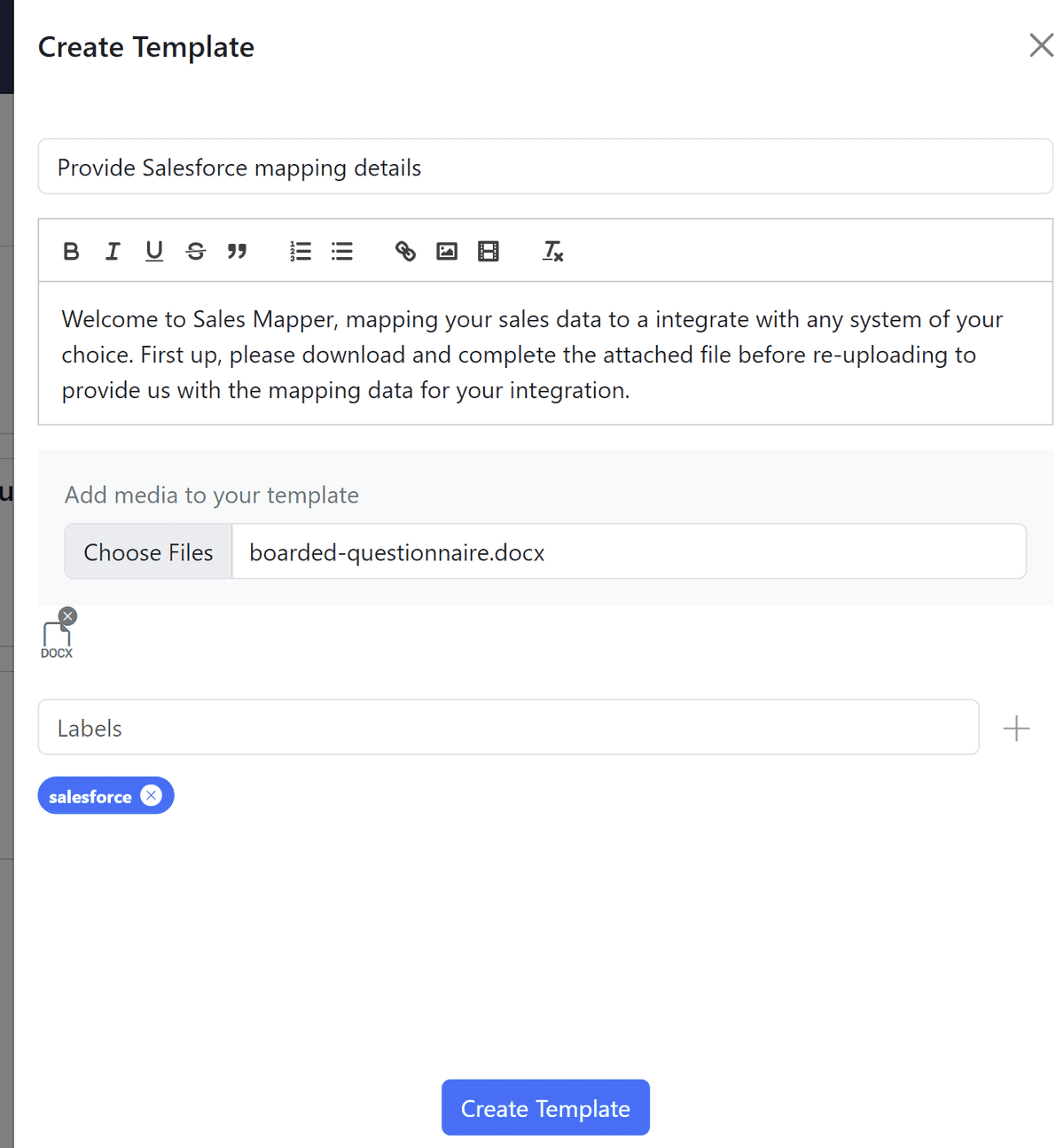Image resolution: width=1064 pixels, height=1148 pixels.
Task: Remove the salesforce label tag
Action: (152, 796)
